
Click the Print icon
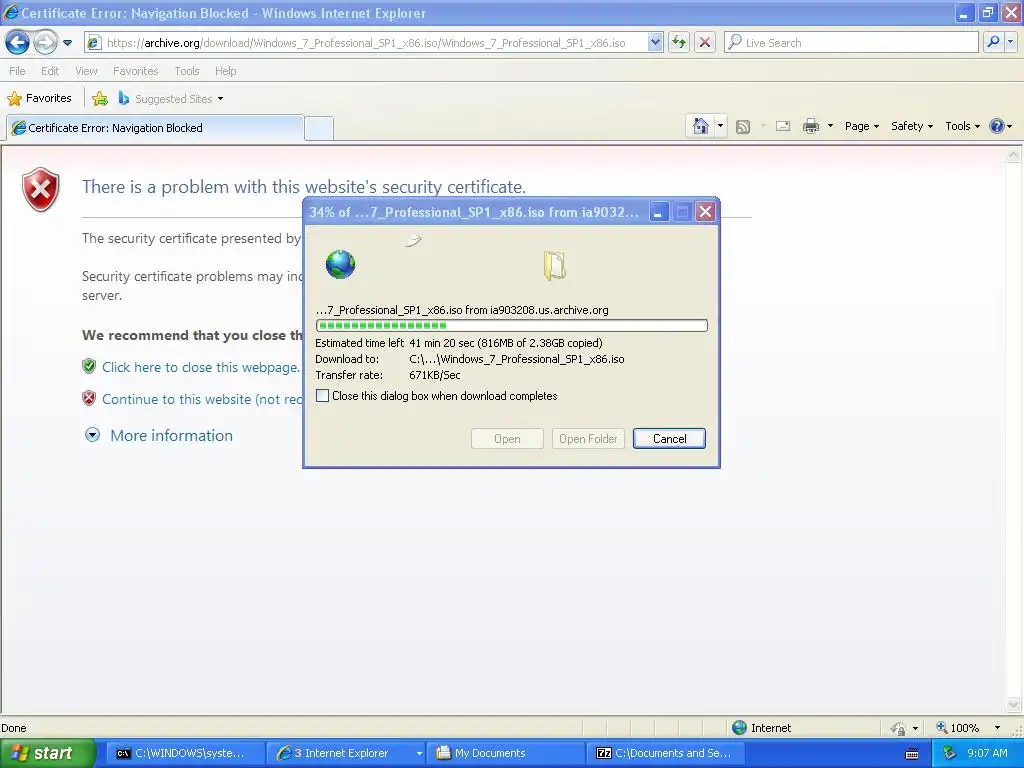click(x=810, y=126)
